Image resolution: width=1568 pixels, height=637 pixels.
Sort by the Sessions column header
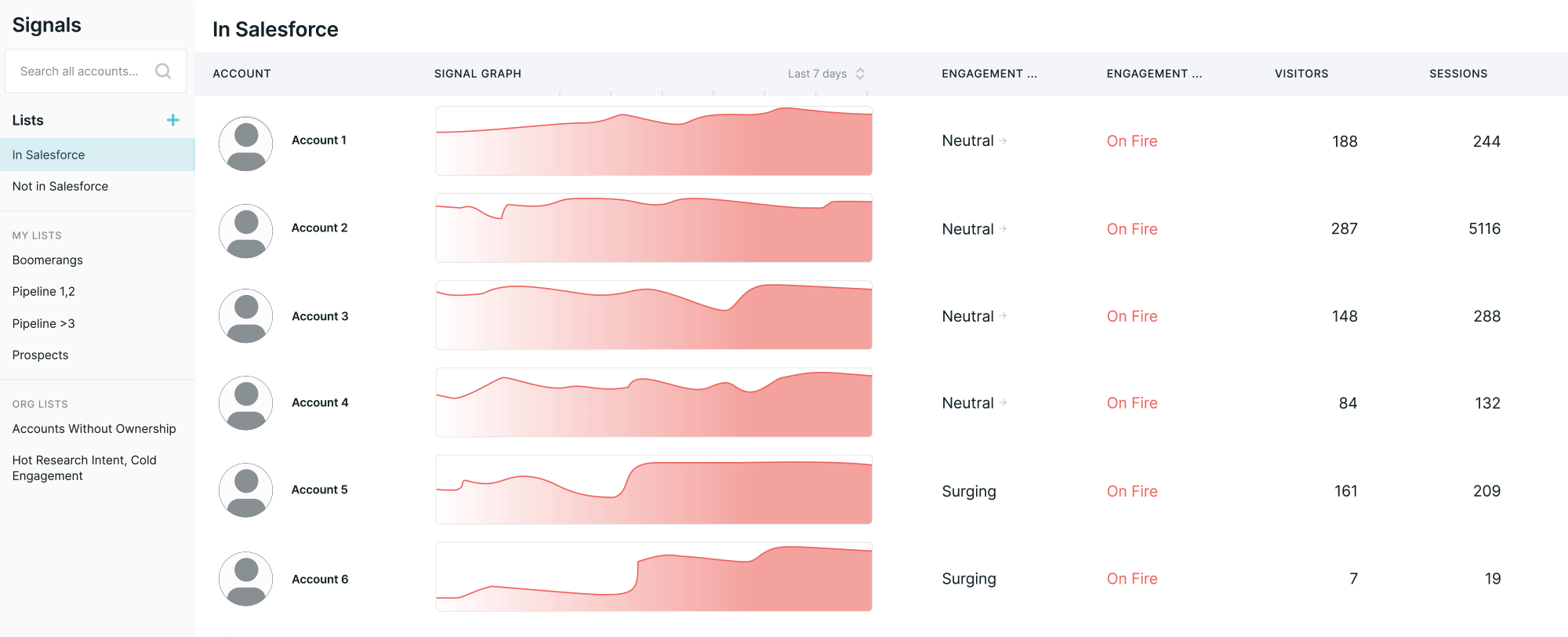pos(1458,74)
